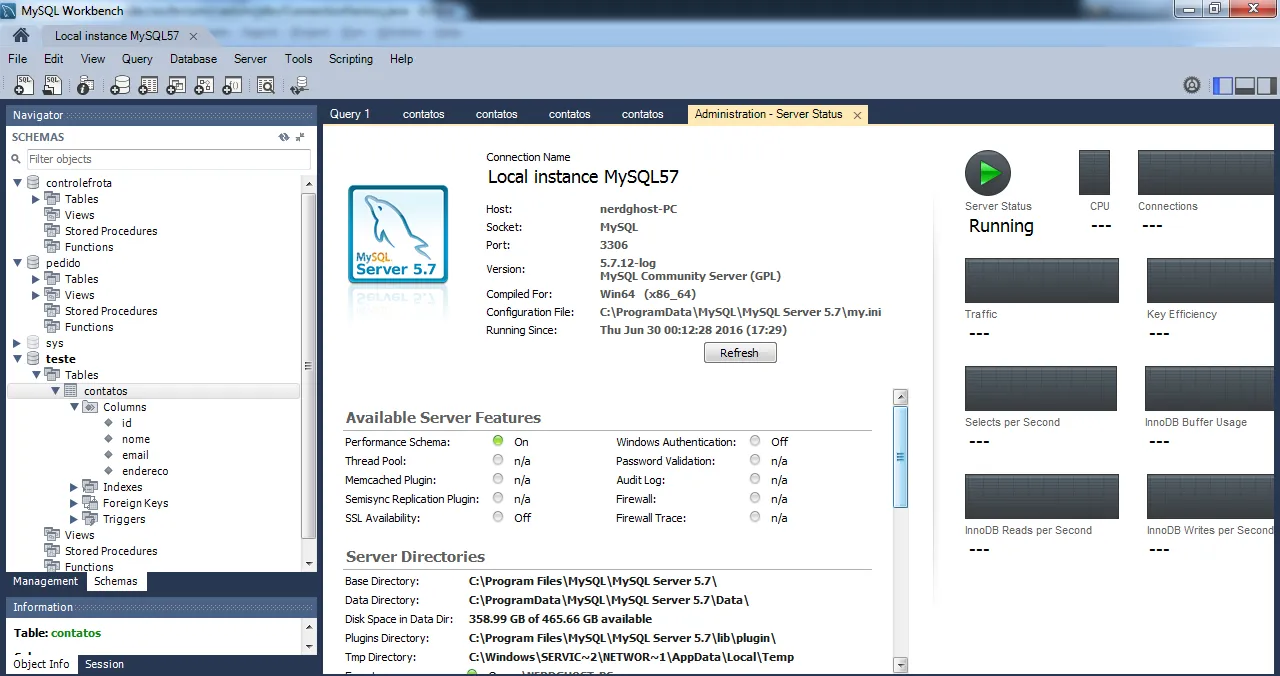
Task: Click the Windows Authentication Off indicator
Action: [755, 441]
